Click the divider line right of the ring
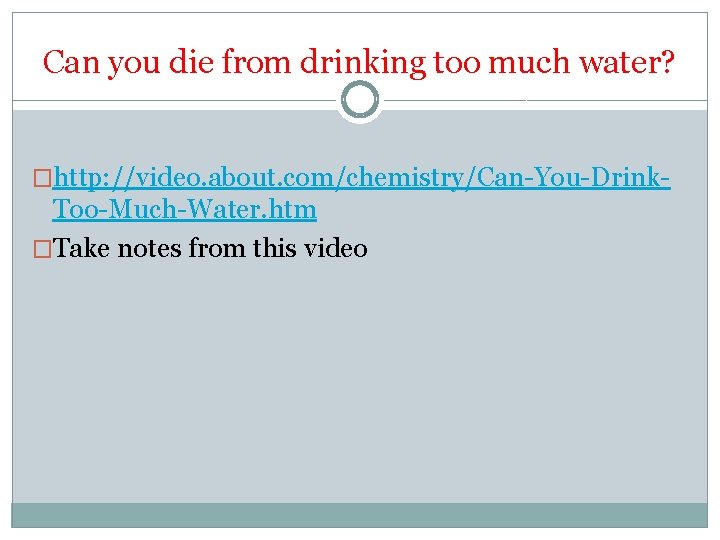720x540 pixels. 545,100
